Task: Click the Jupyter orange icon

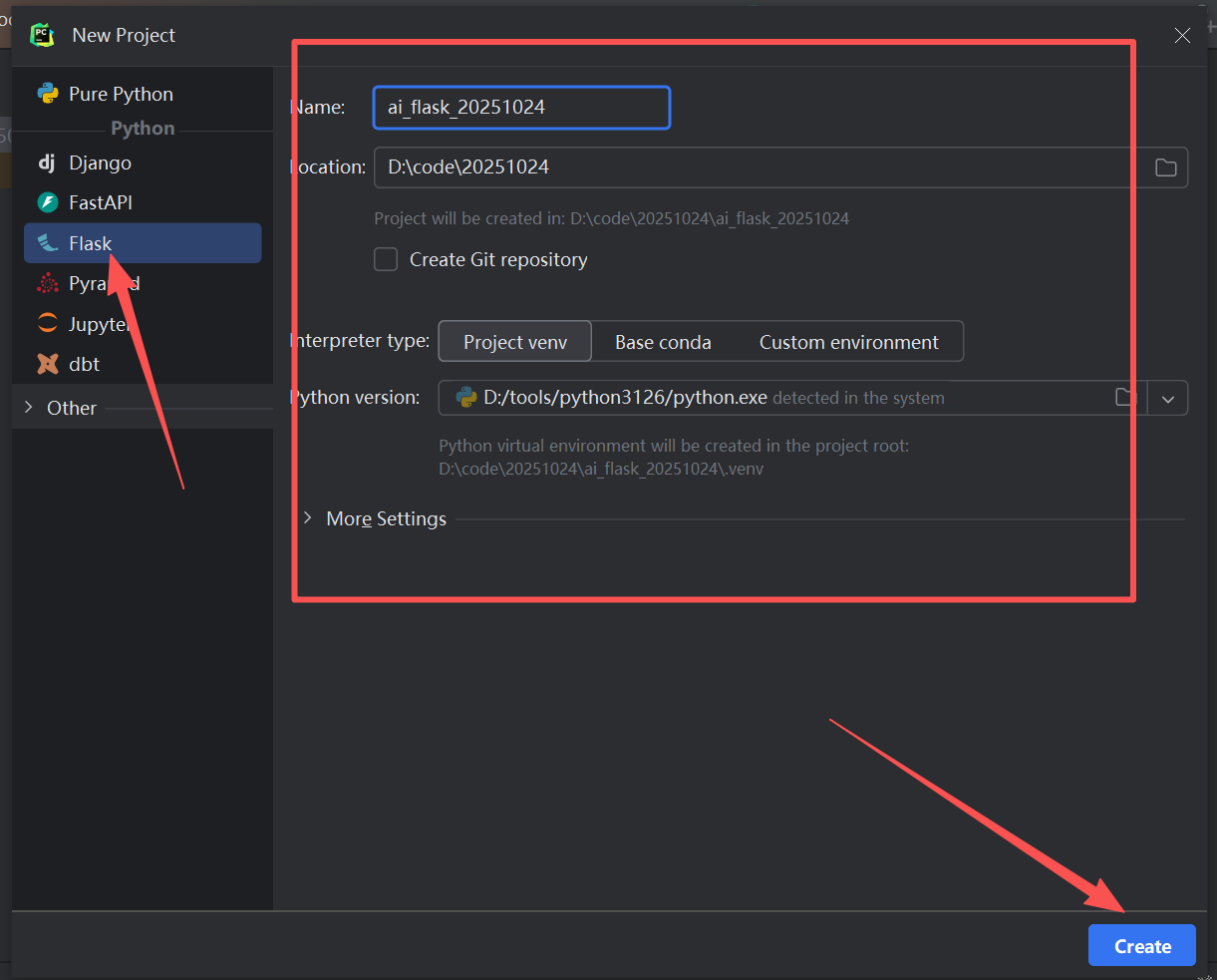Action: [47, 324]
